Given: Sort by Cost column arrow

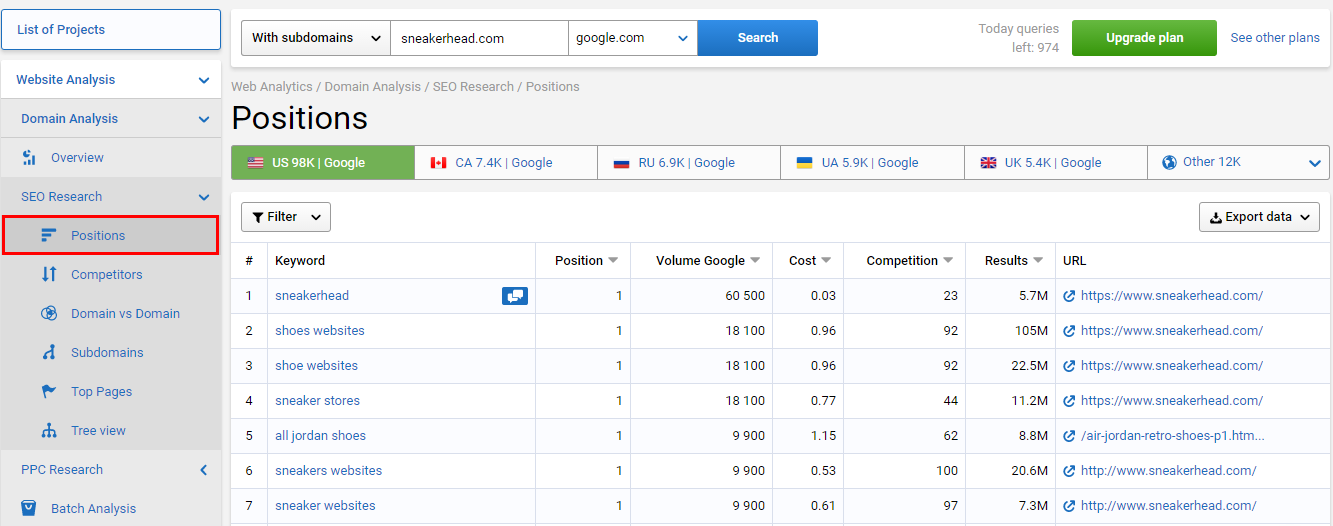Looking at the screenshot, I should pyautogui.click(x=826, y=261).
